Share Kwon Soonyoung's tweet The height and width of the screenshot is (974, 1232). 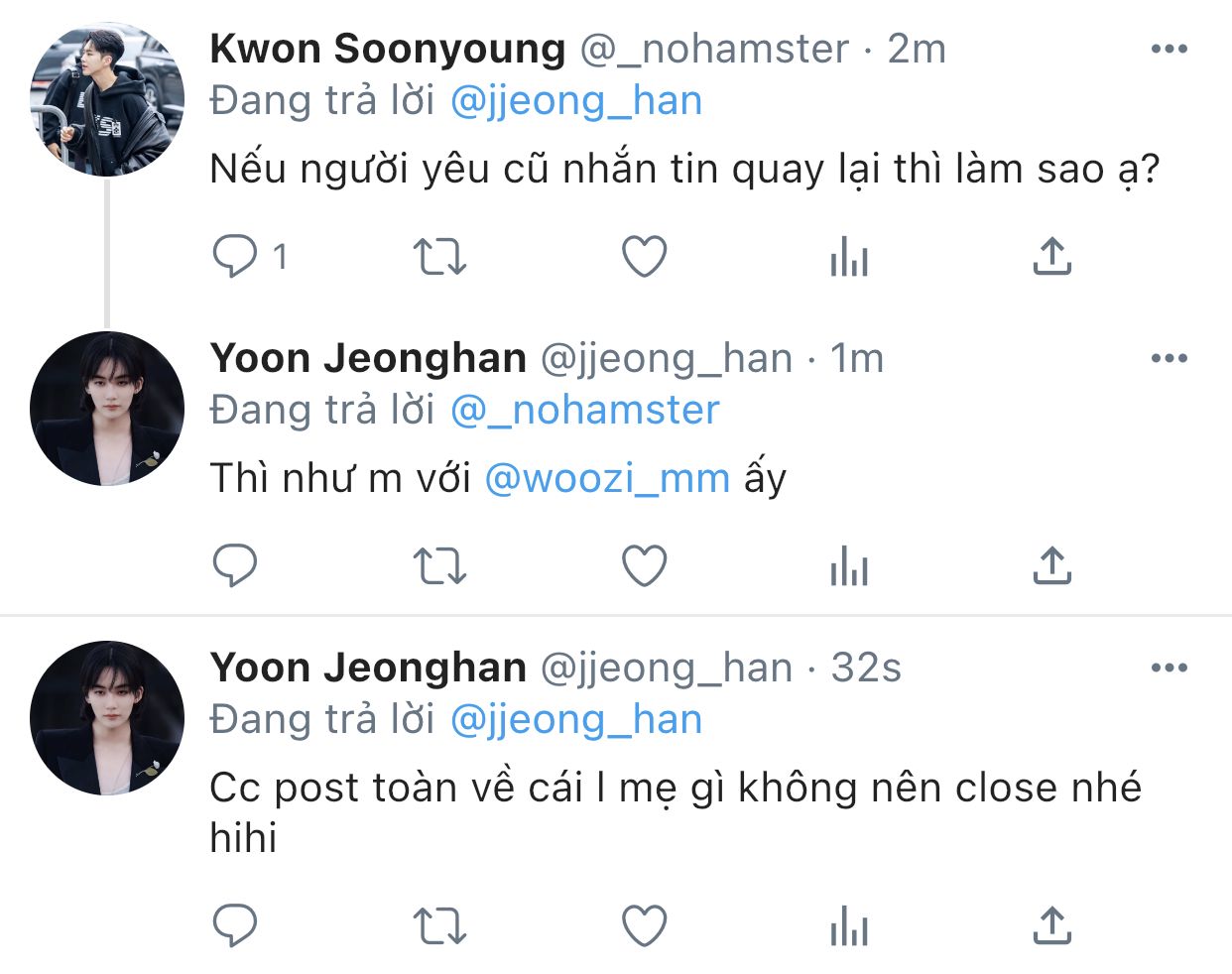(x=1051, y=257)
